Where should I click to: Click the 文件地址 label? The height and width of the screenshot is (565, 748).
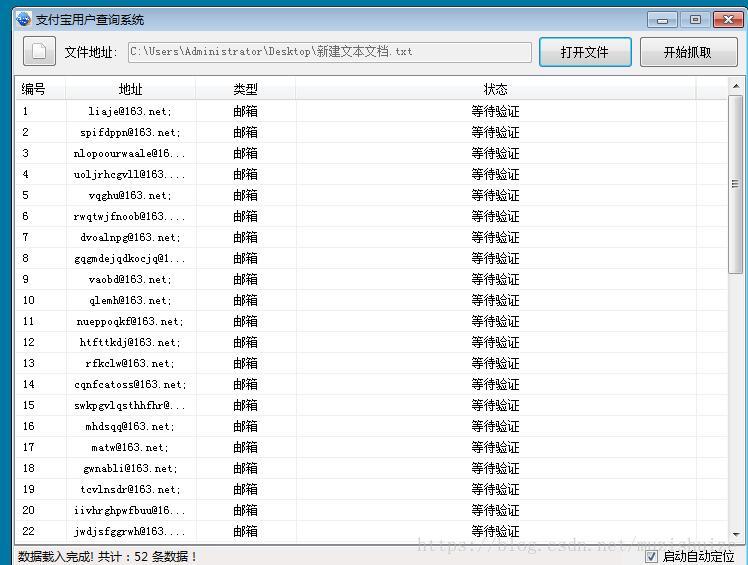point(91,52)
